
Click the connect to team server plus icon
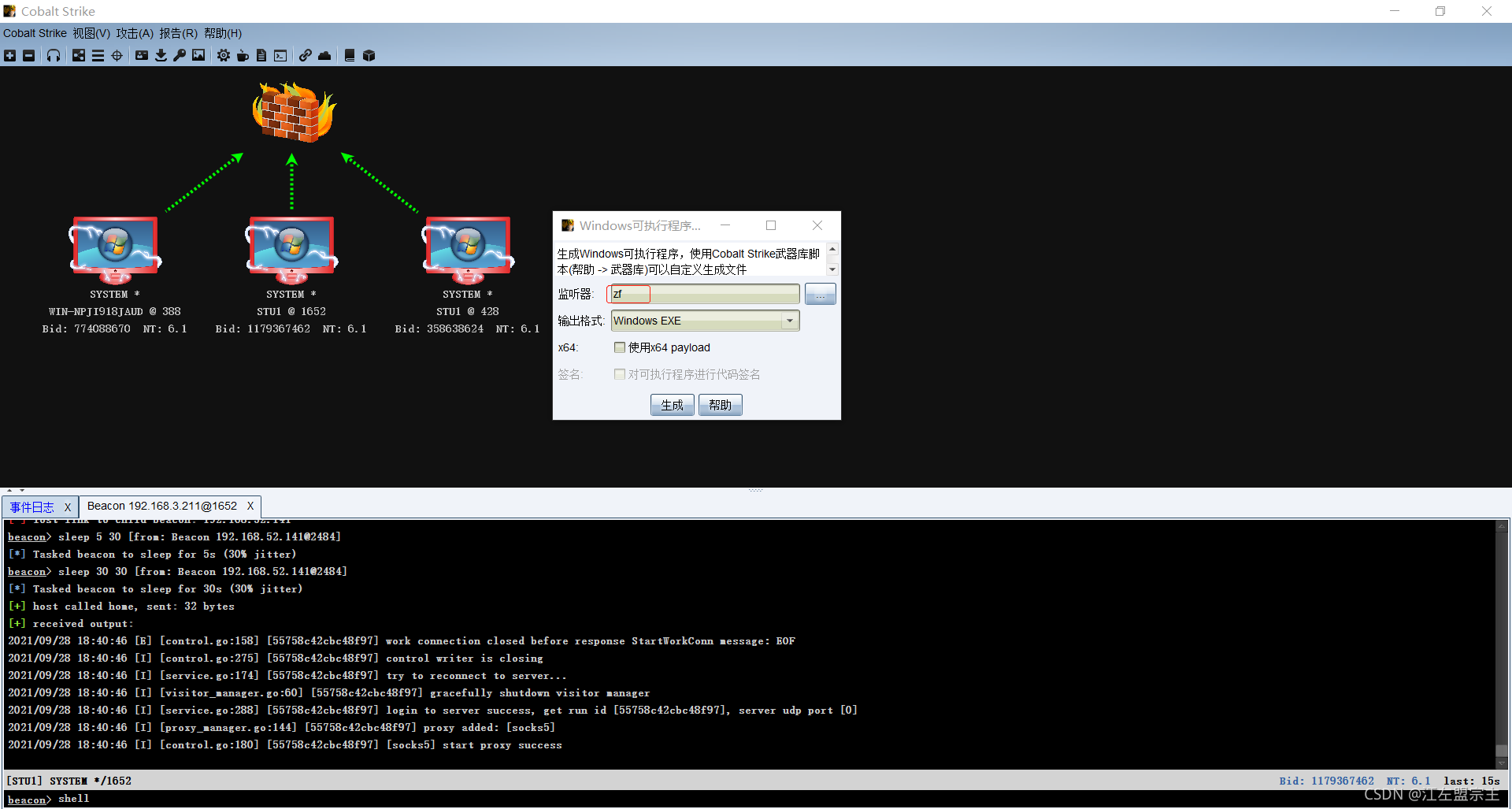click(x=9, y=55)
